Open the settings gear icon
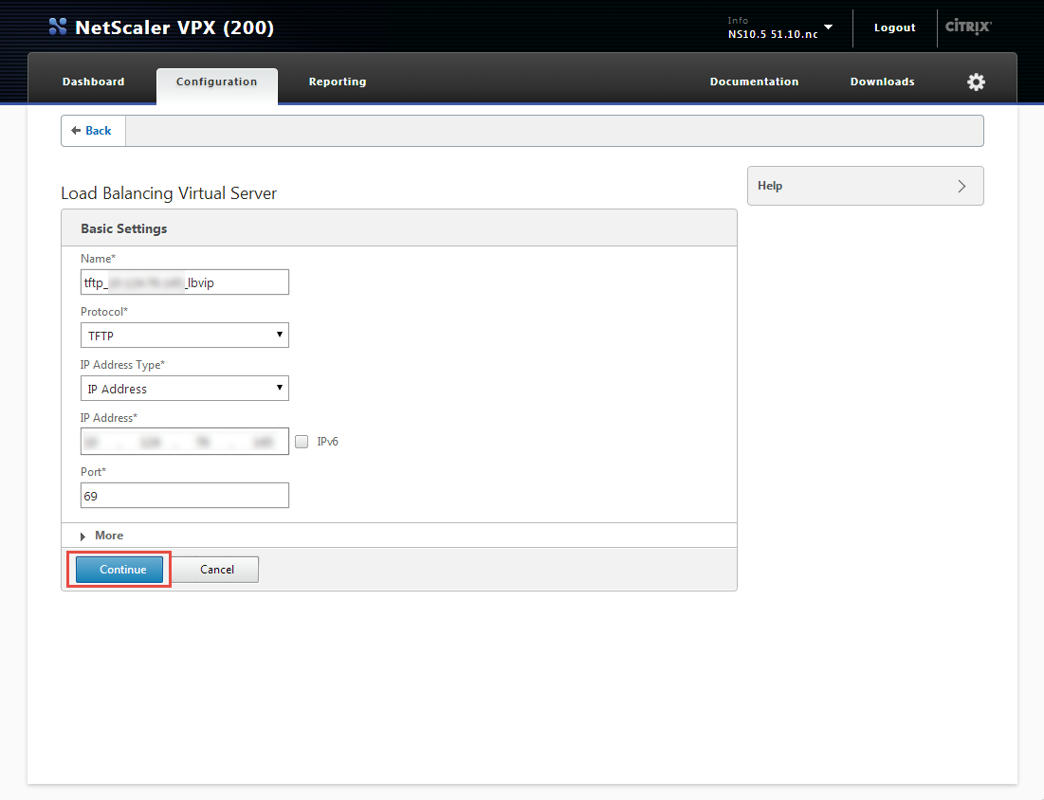 pyautogui.click(x=976, y=82)
